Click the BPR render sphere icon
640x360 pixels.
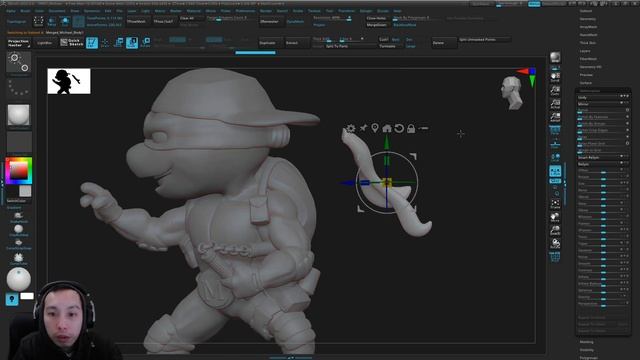coord(555,57)
